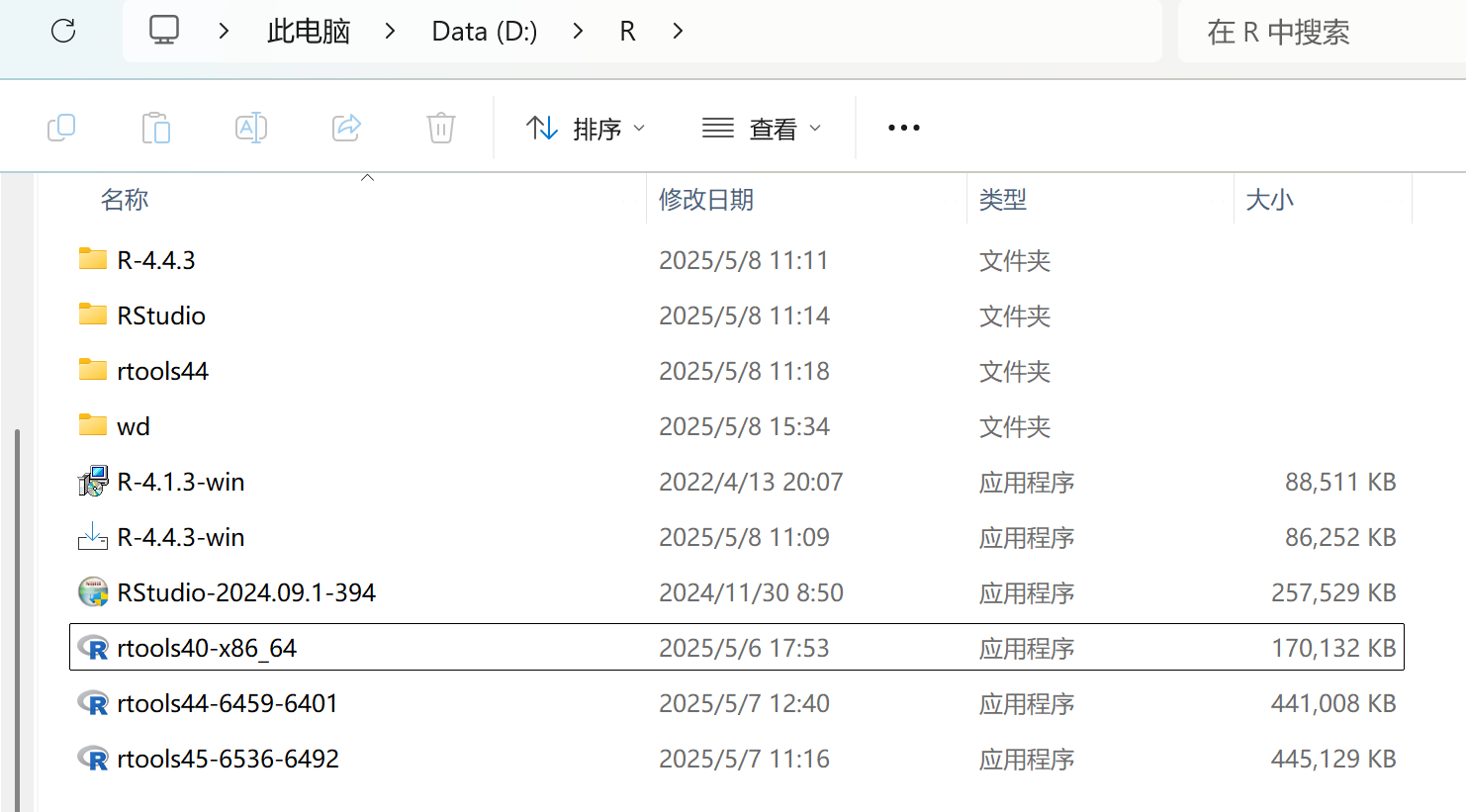Click the R-4.1.3-win installer icon

pyautogui.click(x=93, y=482)
